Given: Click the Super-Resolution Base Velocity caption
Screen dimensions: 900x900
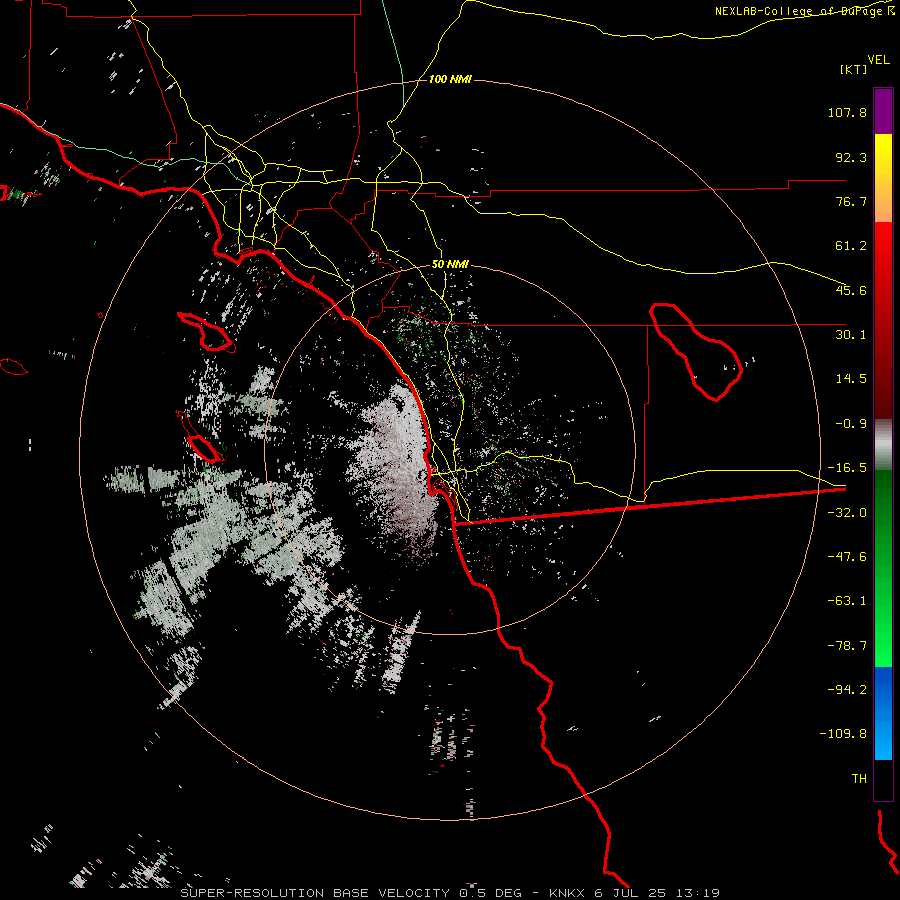Looking at the screenshot, I should click(450, 893).
